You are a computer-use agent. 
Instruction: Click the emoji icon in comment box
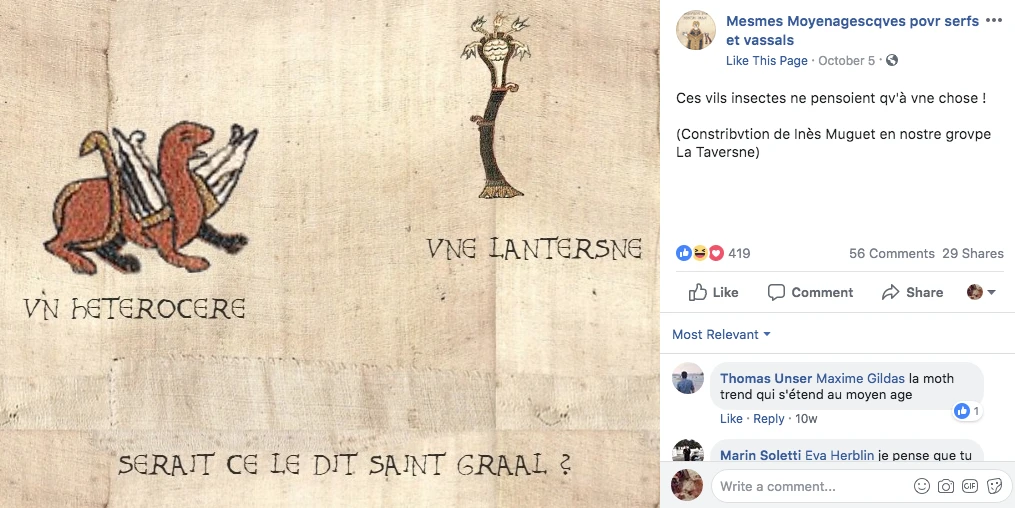[x=922, y=486]
